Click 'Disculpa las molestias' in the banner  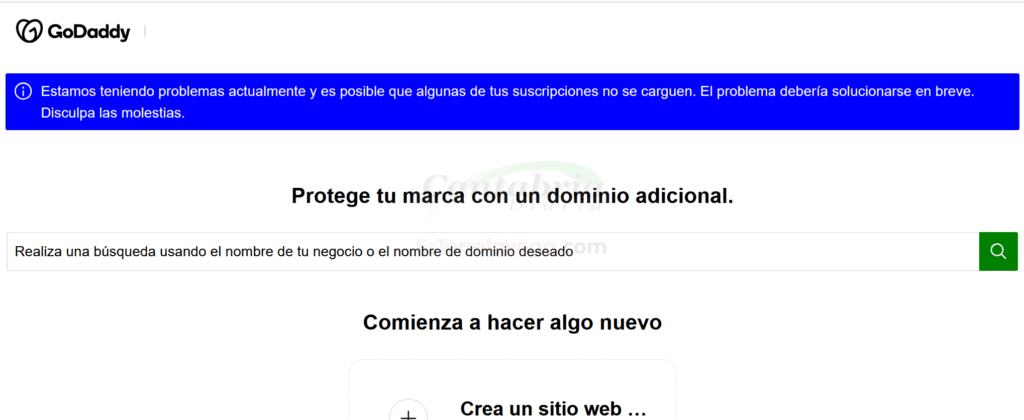pos(112,113)
